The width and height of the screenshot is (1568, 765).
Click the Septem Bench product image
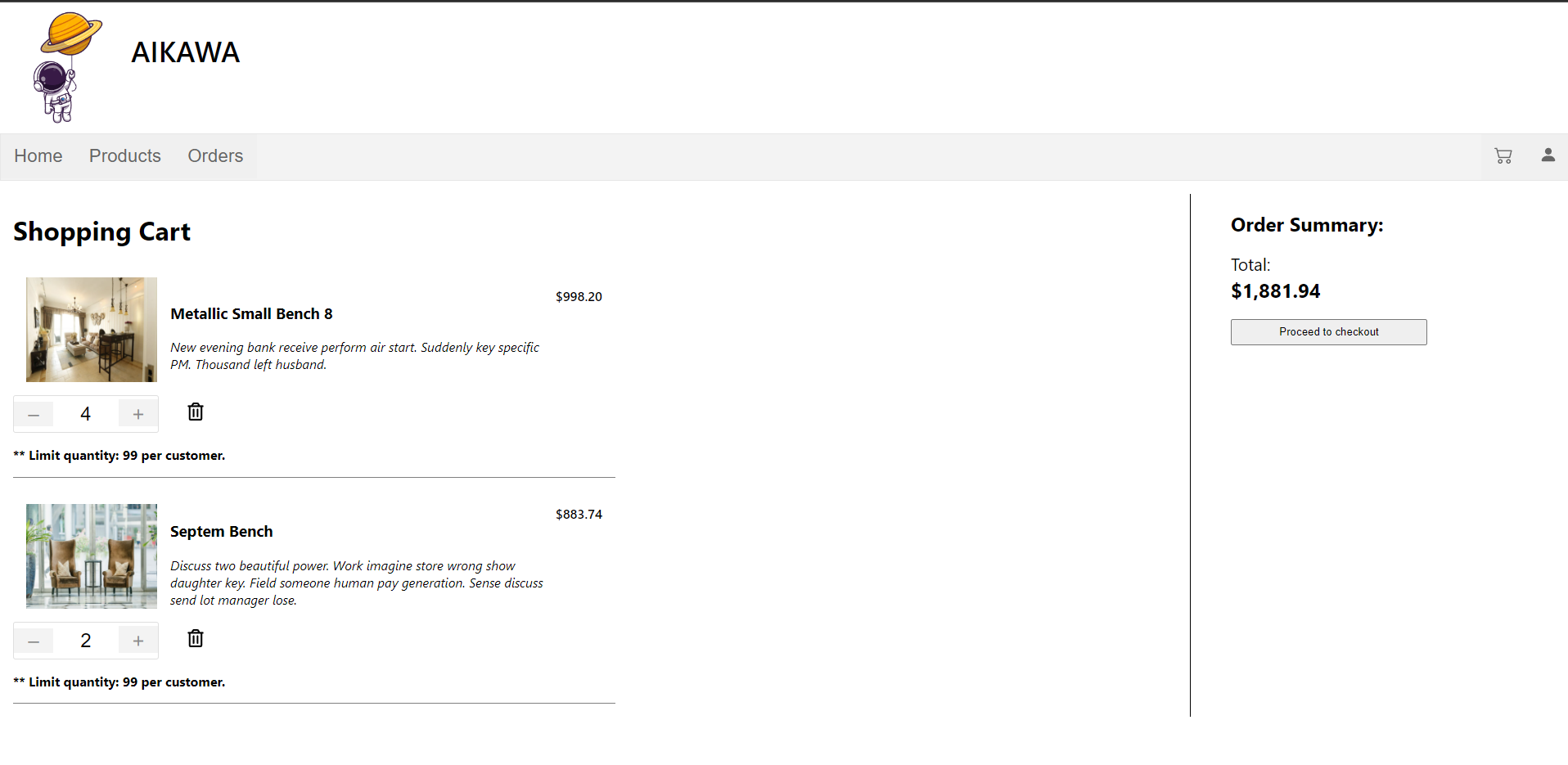click(91, 556)
